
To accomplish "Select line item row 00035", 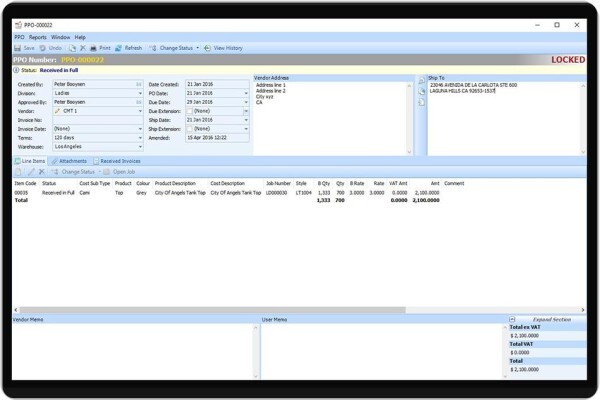I will click(227, 193).
